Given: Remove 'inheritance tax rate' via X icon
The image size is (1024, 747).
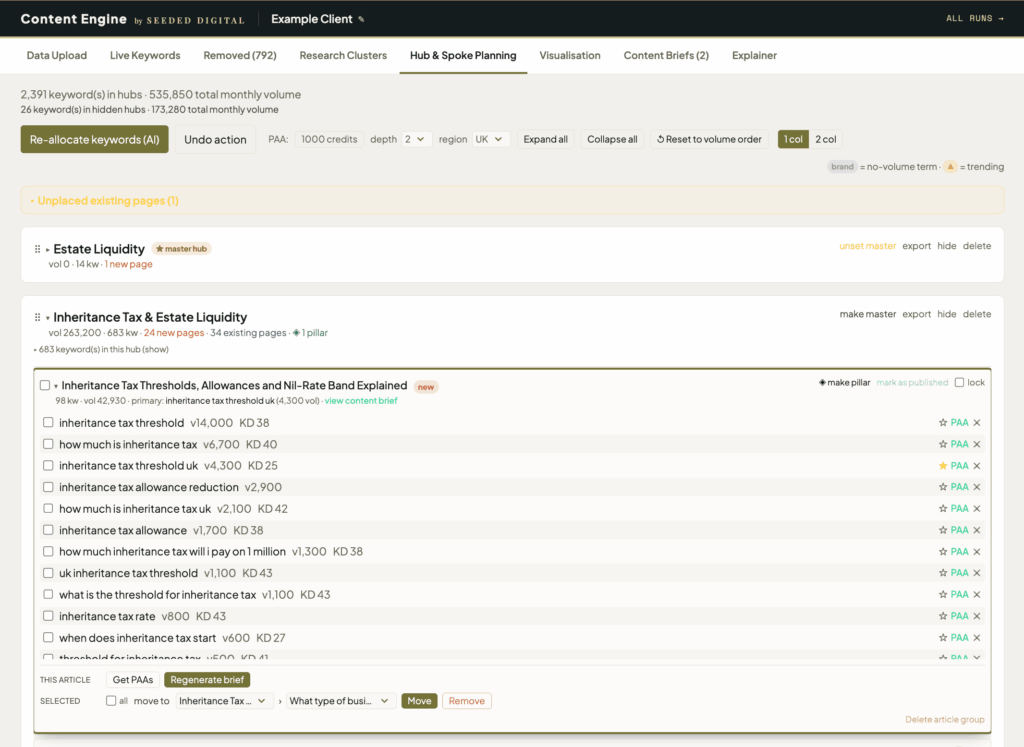Looking at the screenshot, I should click(977, 616).
